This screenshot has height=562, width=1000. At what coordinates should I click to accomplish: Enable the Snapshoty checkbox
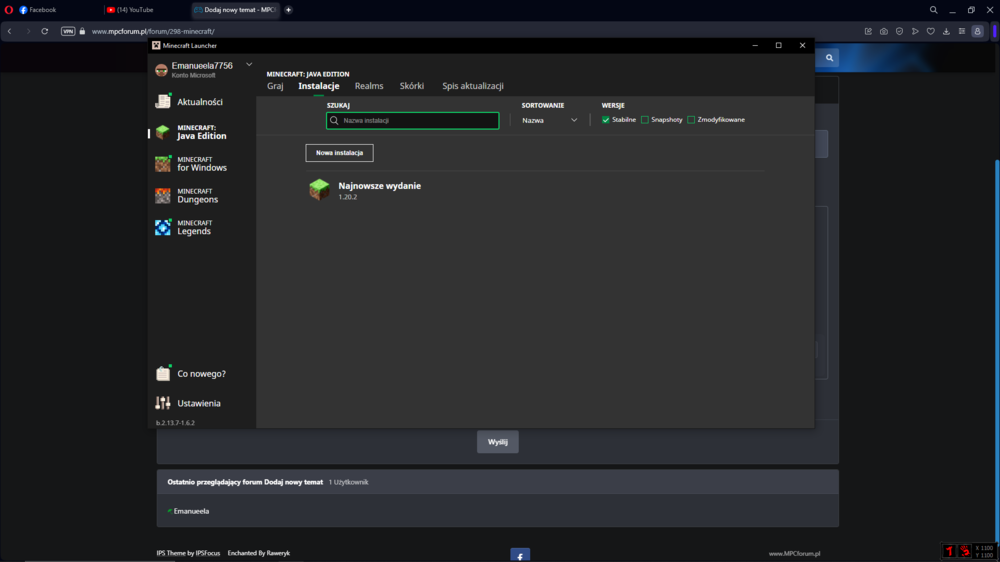pos(645,119)
